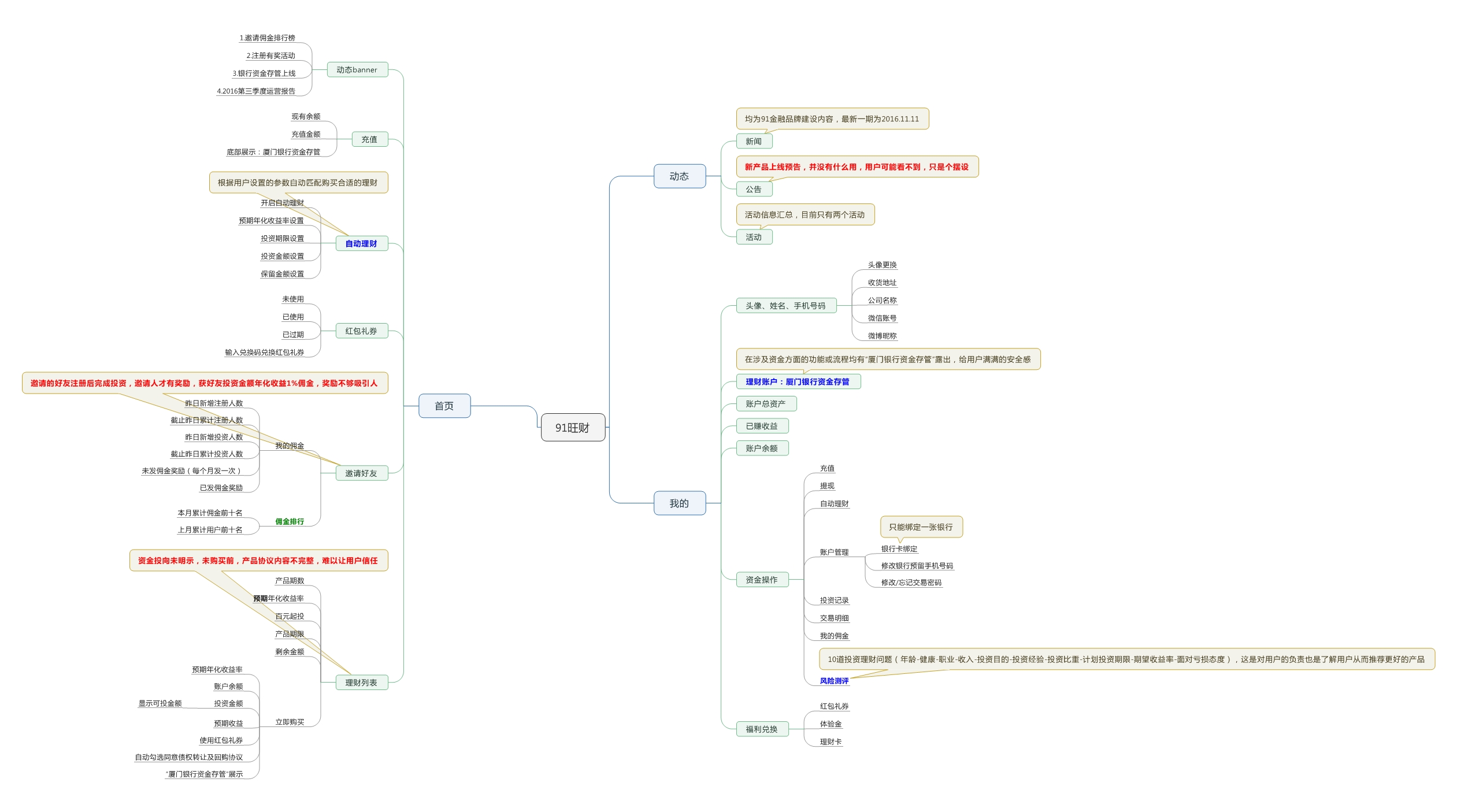Select the 充值 node under 首页
Screen dimensions: 1457x812
pyautogui.click(x=369, y=139)
